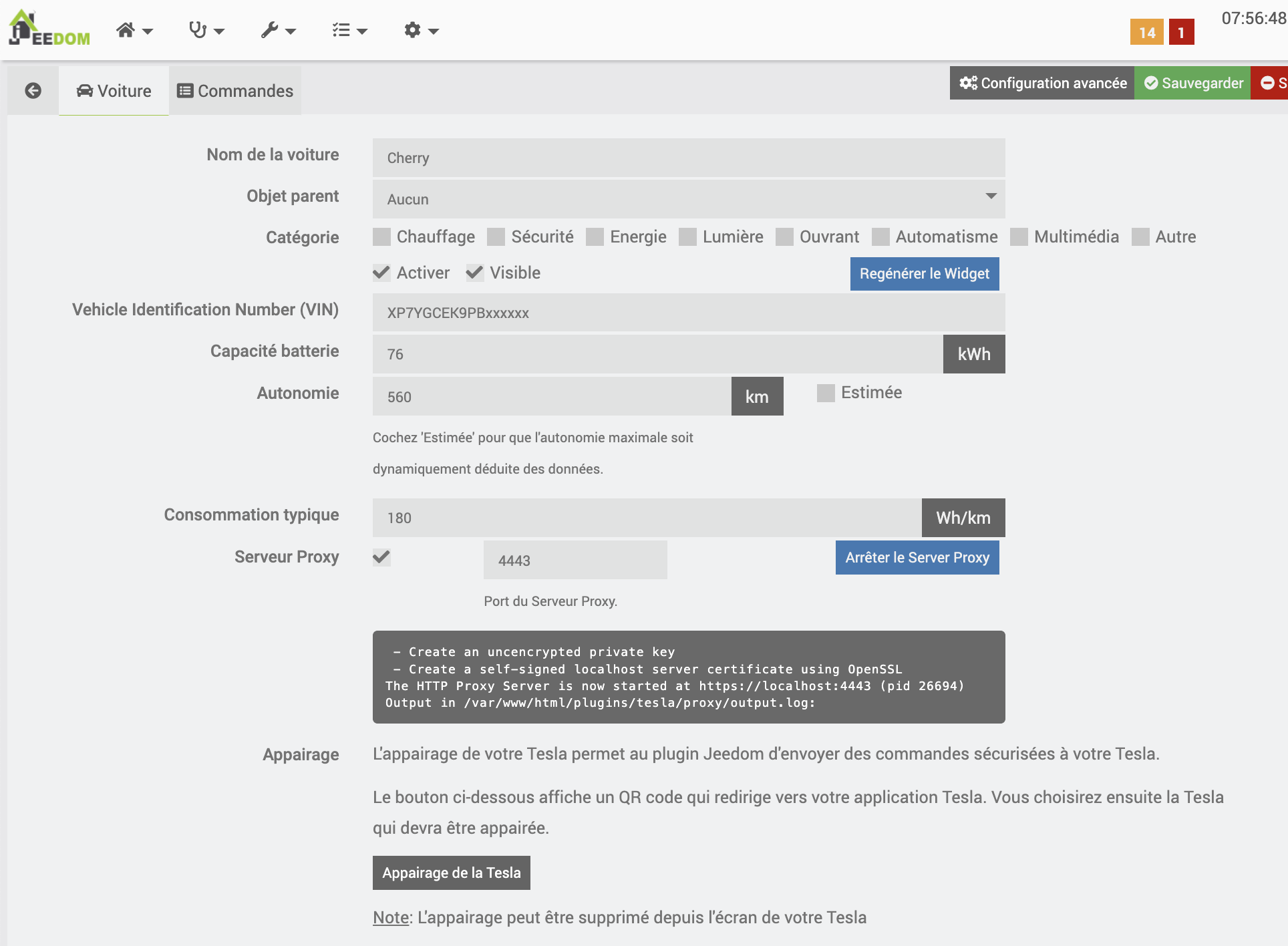Uncheck the Visible checkbox
Screen dimensions: 1288x946
[x=475, y=273]
